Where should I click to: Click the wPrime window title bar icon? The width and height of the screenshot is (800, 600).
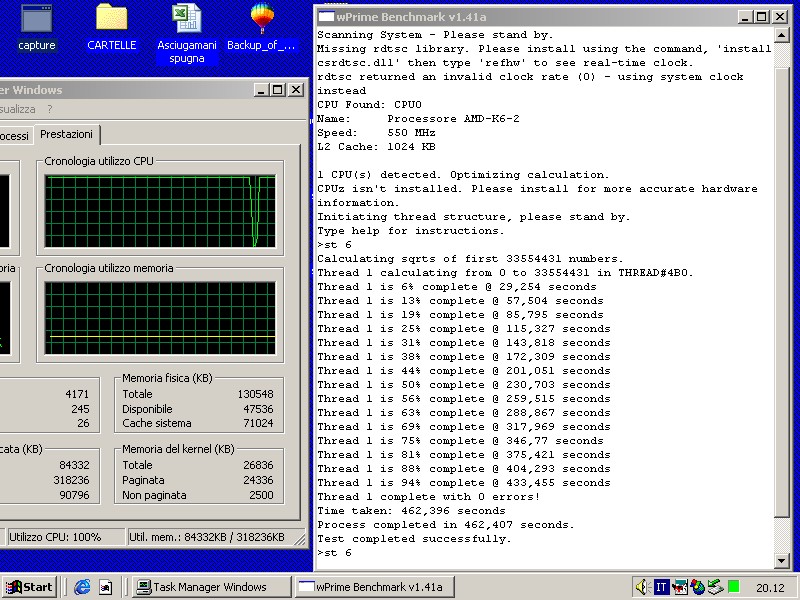pos(327,17)
